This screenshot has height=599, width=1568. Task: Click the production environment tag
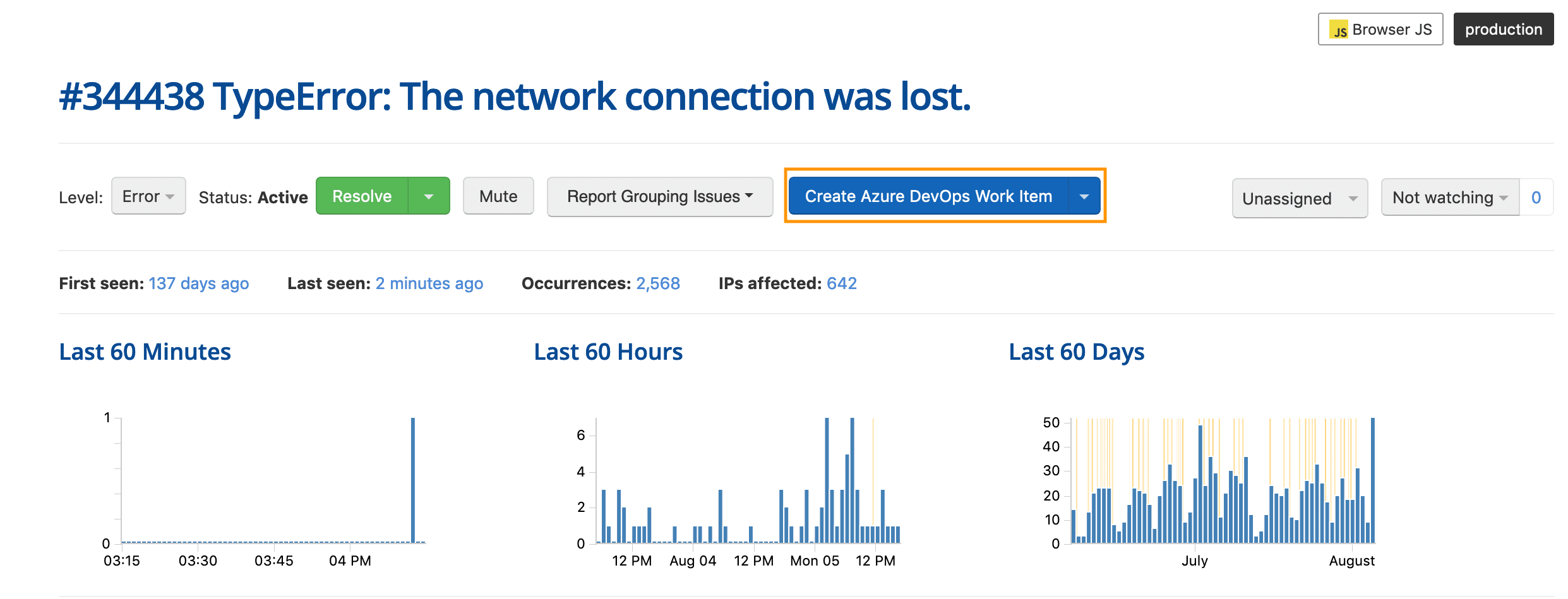tap(1503, 30)
